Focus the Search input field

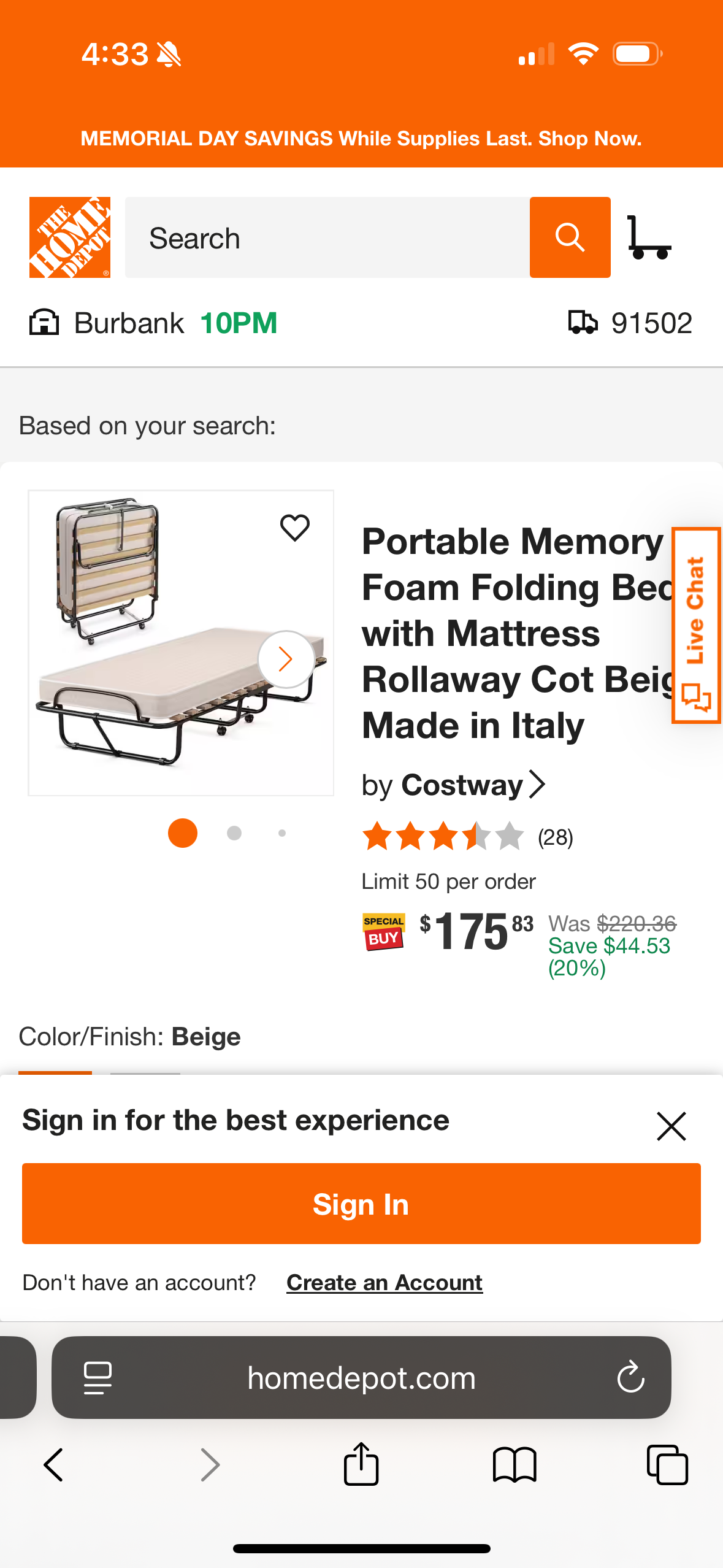(x=327, y=237)
